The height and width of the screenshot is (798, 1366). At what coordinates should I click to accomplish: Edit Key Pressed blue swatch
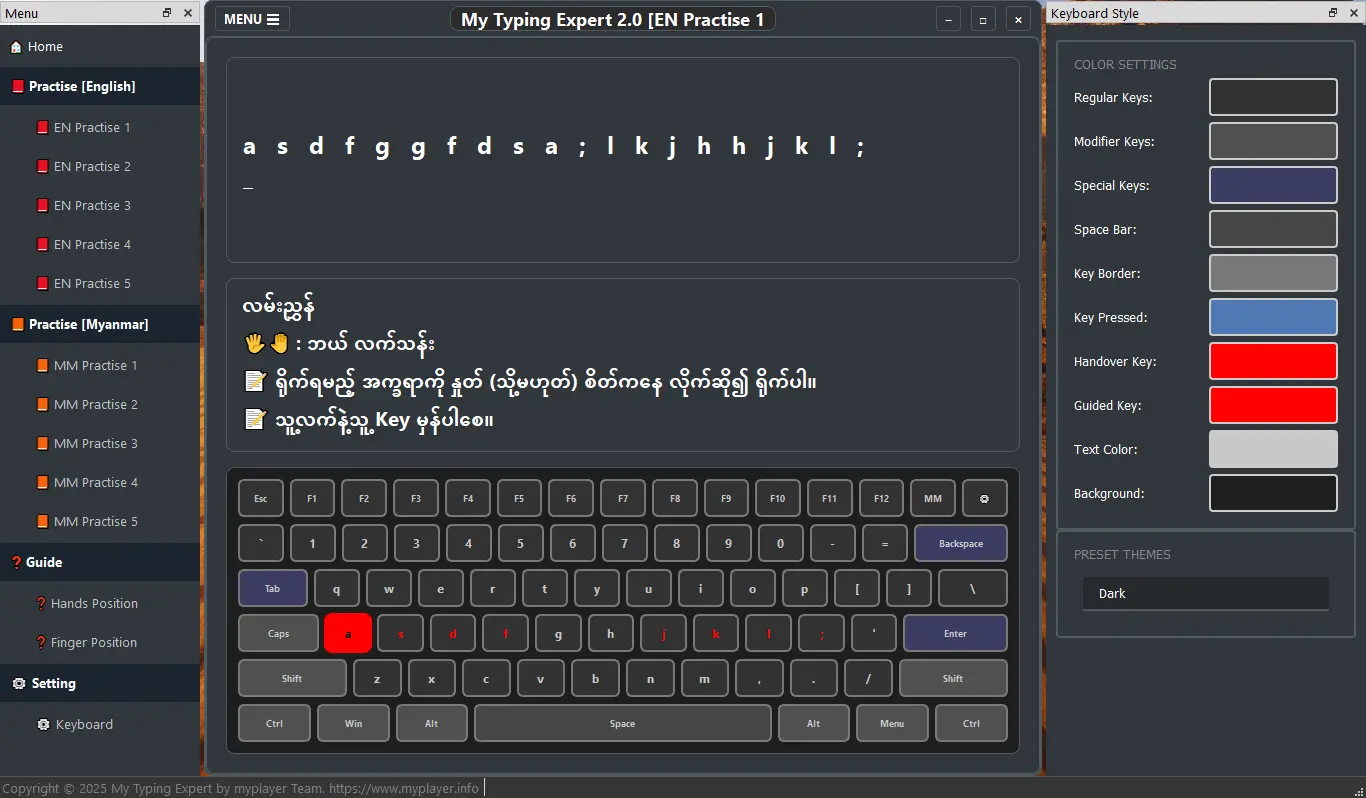1273,317
